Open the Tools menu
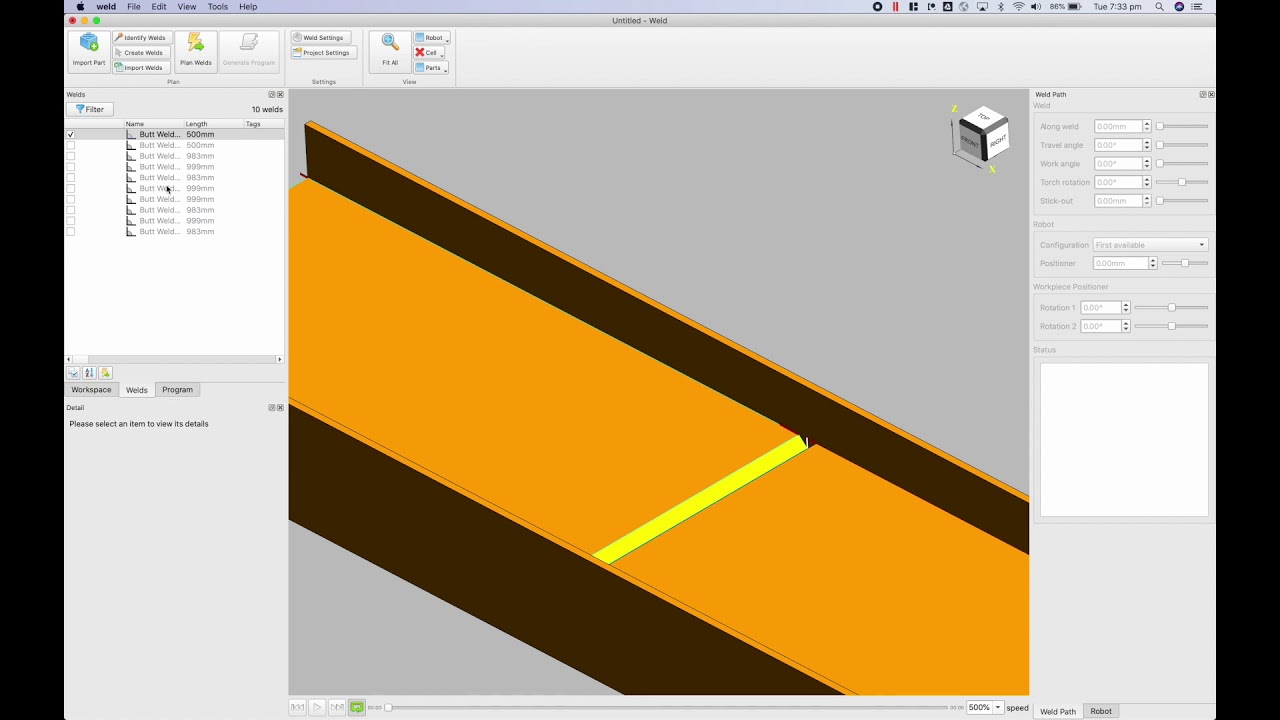Image resolution: width=1280 pixels, height=720 pixels. tap(218, 7)
